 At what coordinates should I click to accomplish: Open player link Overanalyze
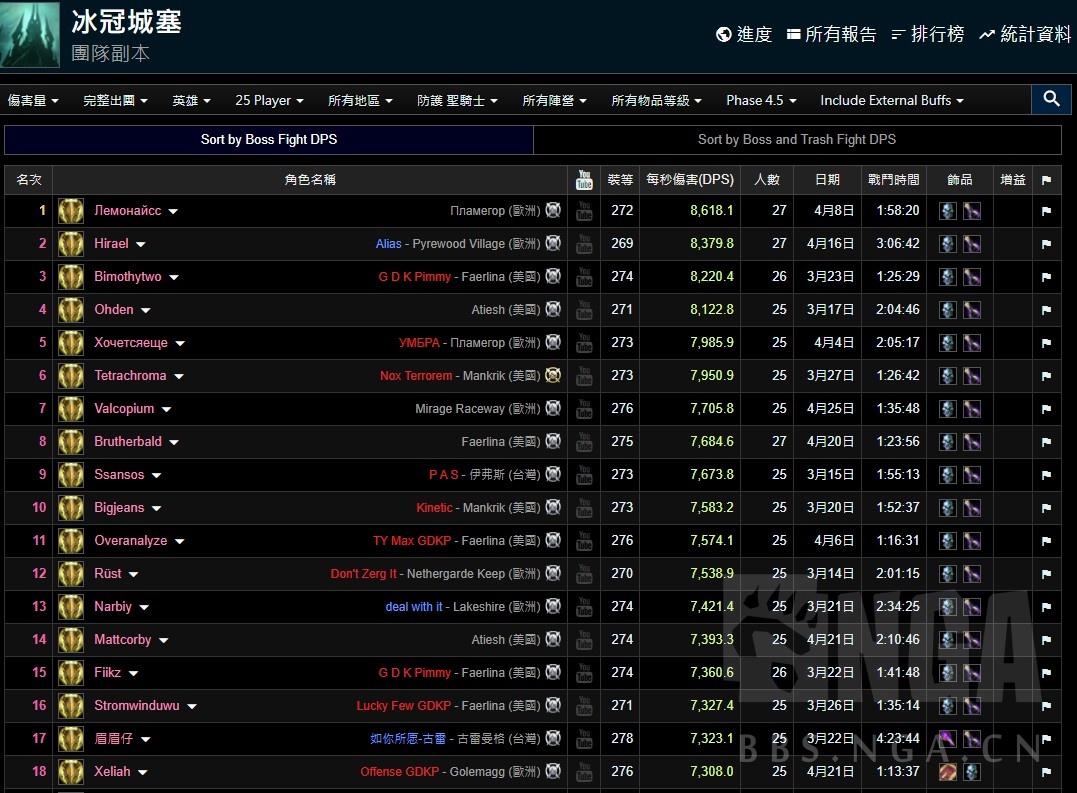tap(131, 541)
